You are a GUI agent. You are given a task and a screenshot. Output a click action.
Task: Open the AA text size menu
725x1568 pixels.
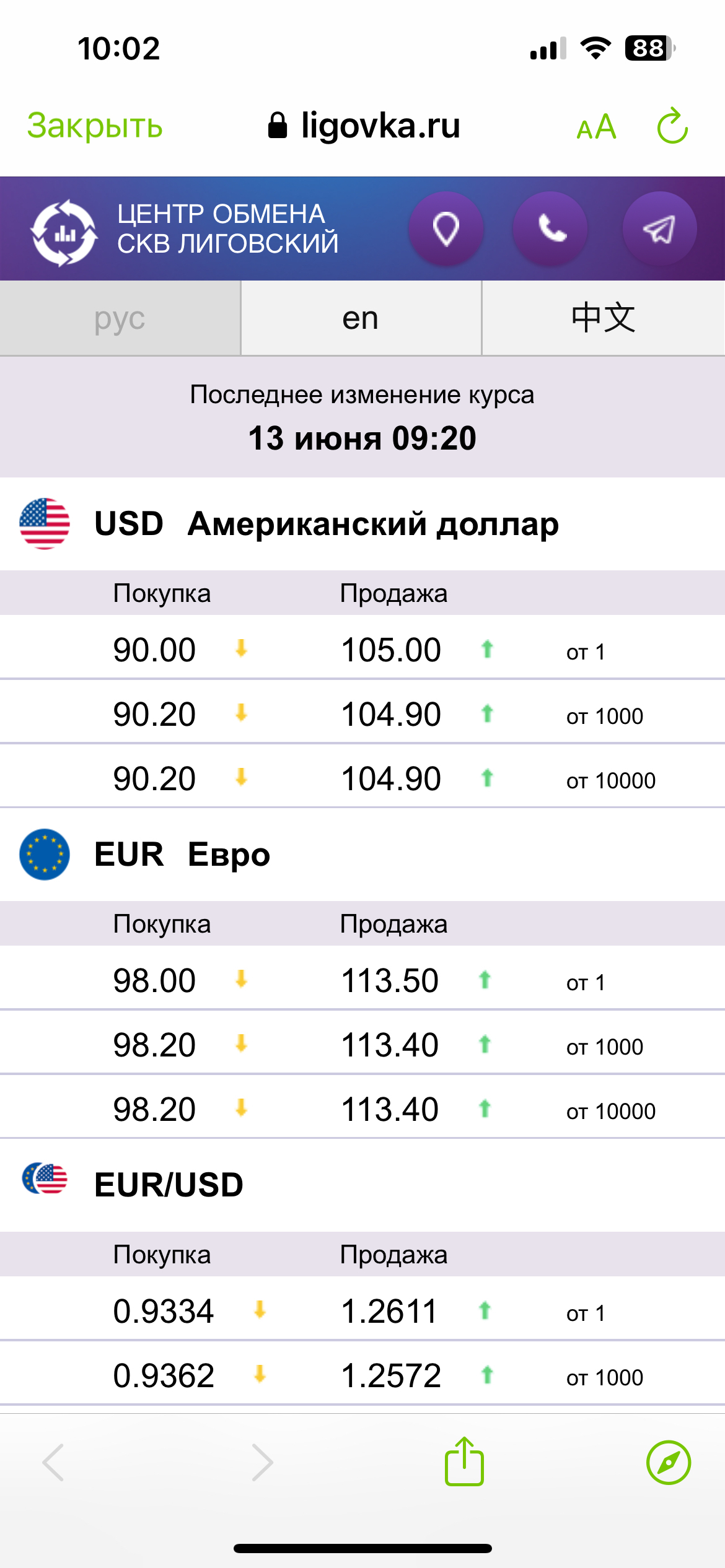click(x=596, y=128)
